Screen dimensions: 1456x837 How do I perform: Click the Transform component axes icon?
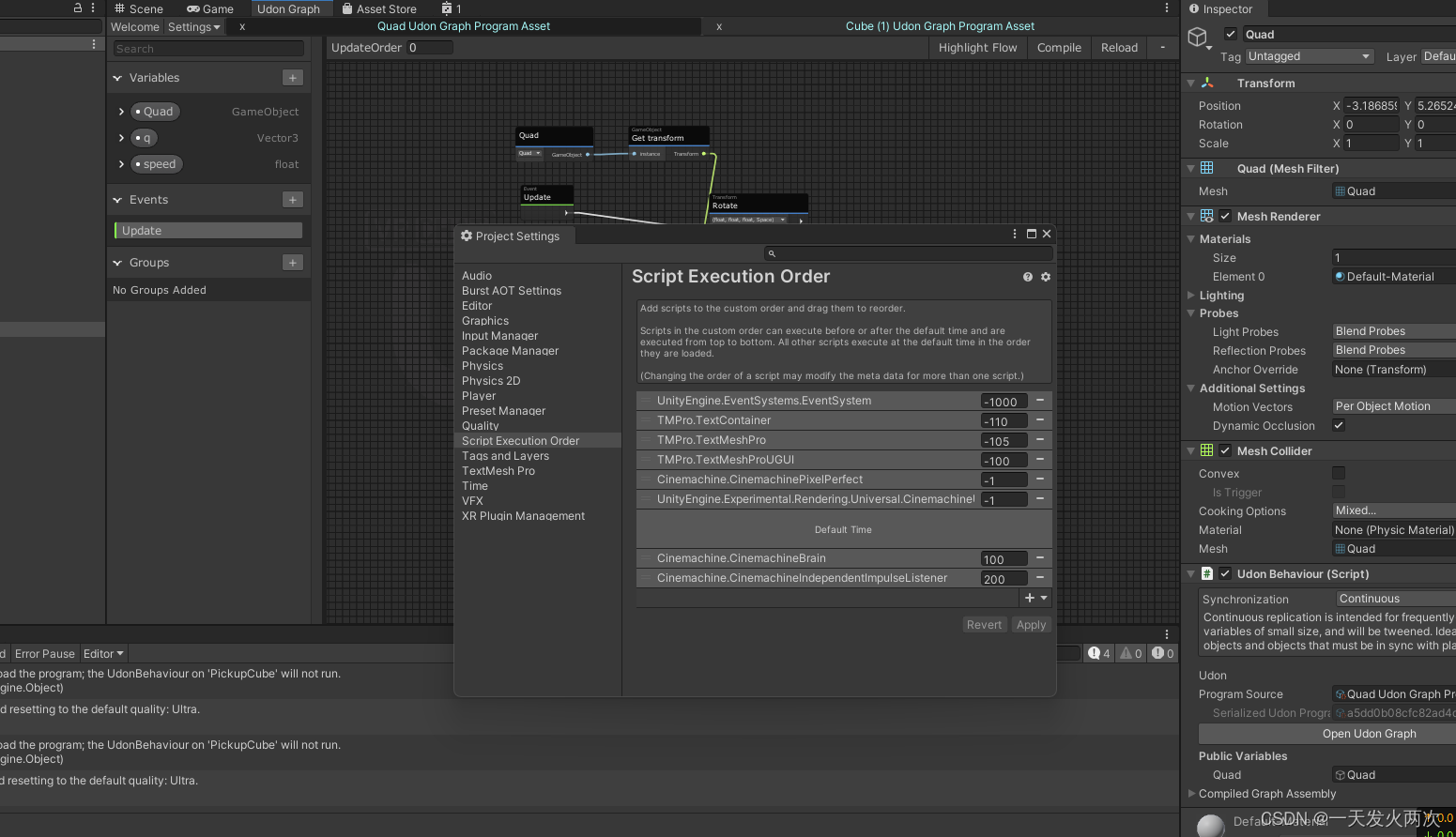pos(1207,83)
